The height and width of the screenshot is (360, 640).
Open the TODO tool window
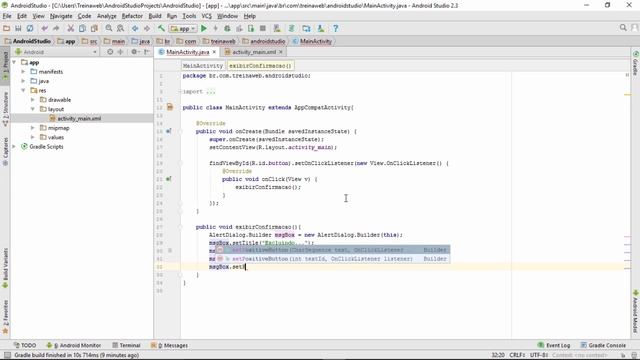[25, 345]
